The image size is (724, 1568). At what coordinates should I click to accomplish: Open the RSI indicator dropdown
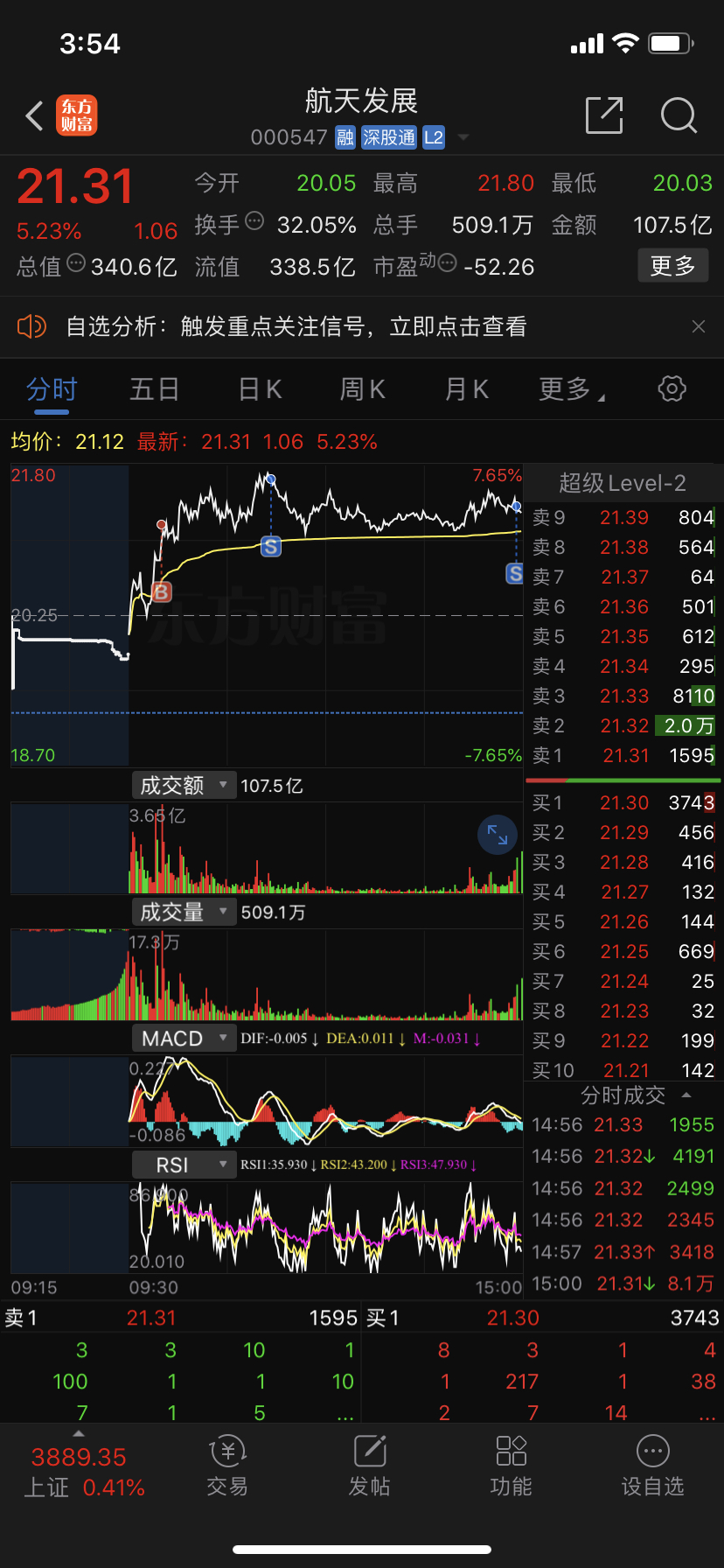(184, 1165)
